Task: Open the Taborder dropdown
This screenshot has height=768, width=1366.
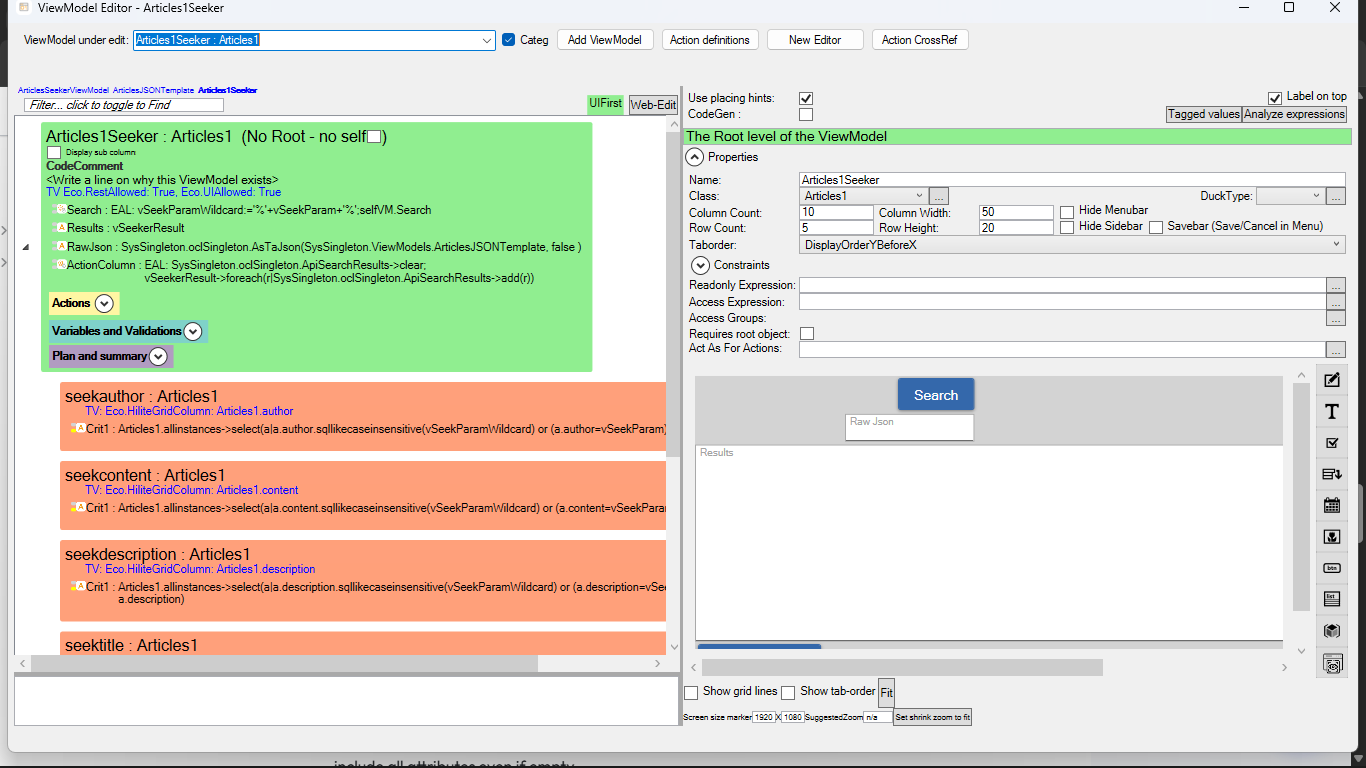Action: tap(1337, 244)
